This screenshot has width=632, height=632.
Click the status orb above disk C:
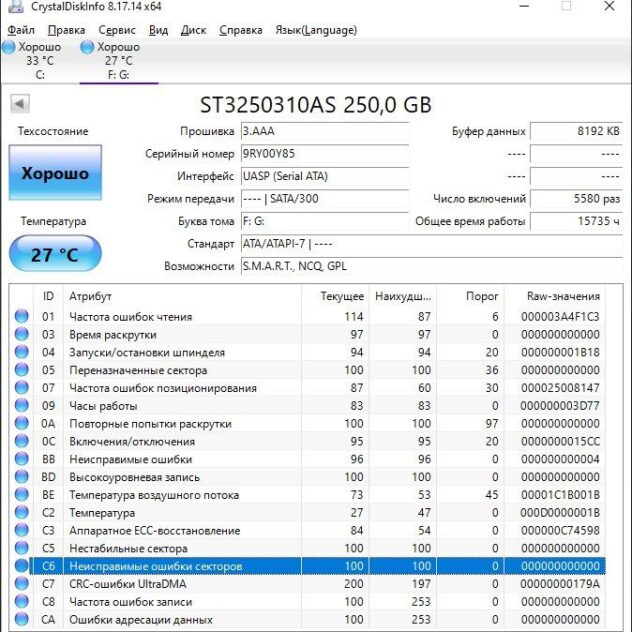(x=9, y=47)
